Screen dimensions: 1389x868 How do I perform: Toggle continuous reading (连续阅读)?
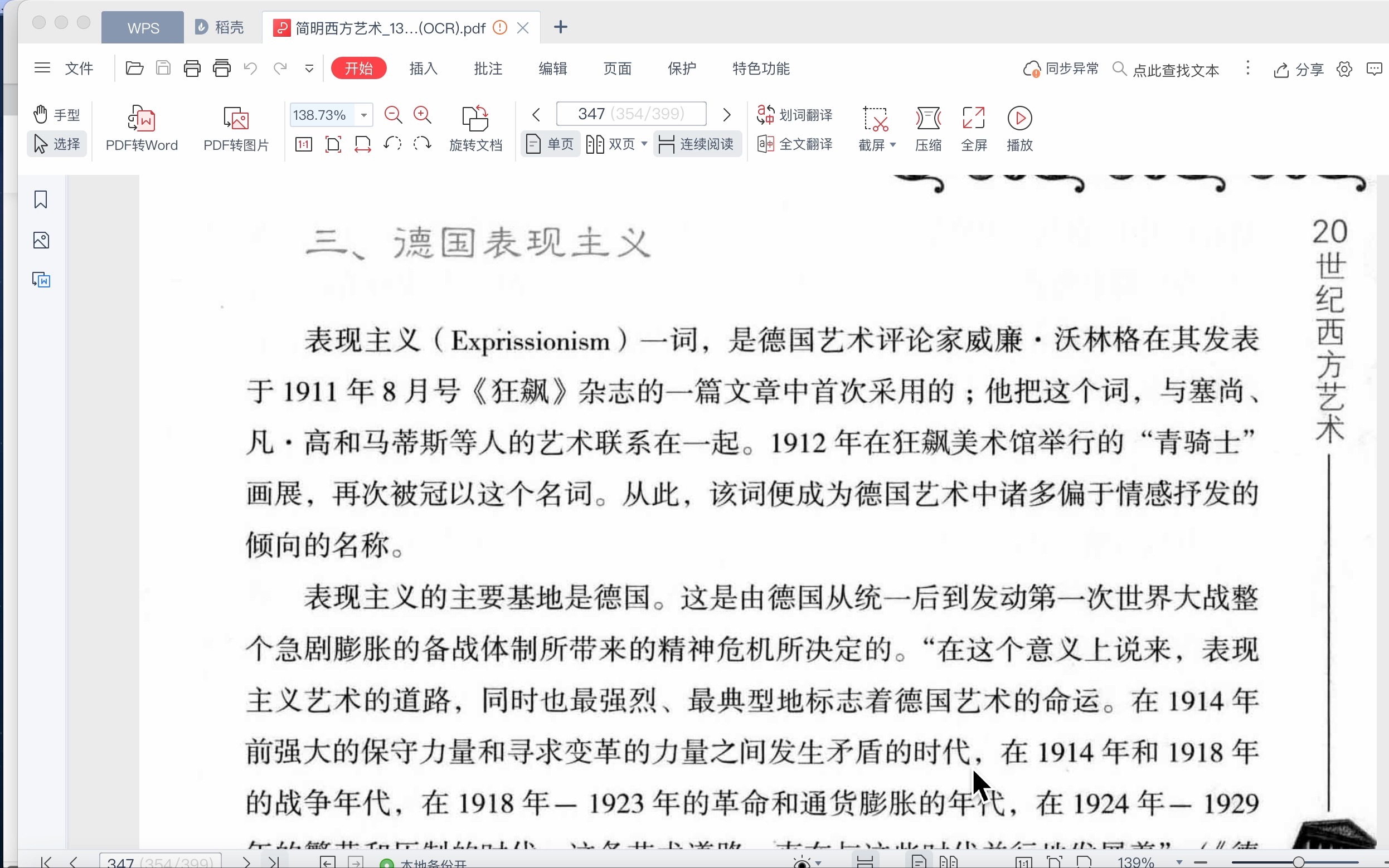coord(697,144)
